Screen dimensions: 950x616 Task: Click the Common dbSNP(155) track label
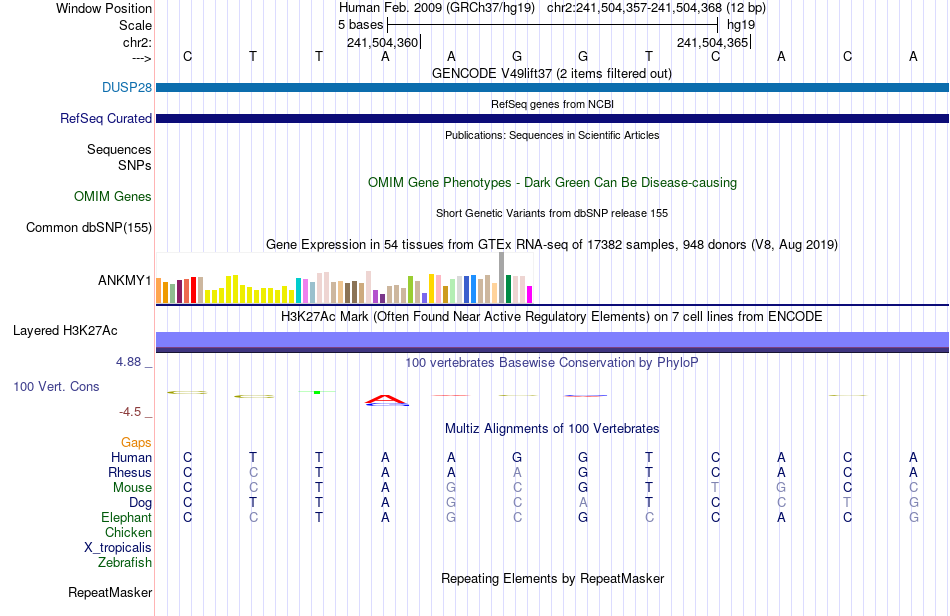89,227
